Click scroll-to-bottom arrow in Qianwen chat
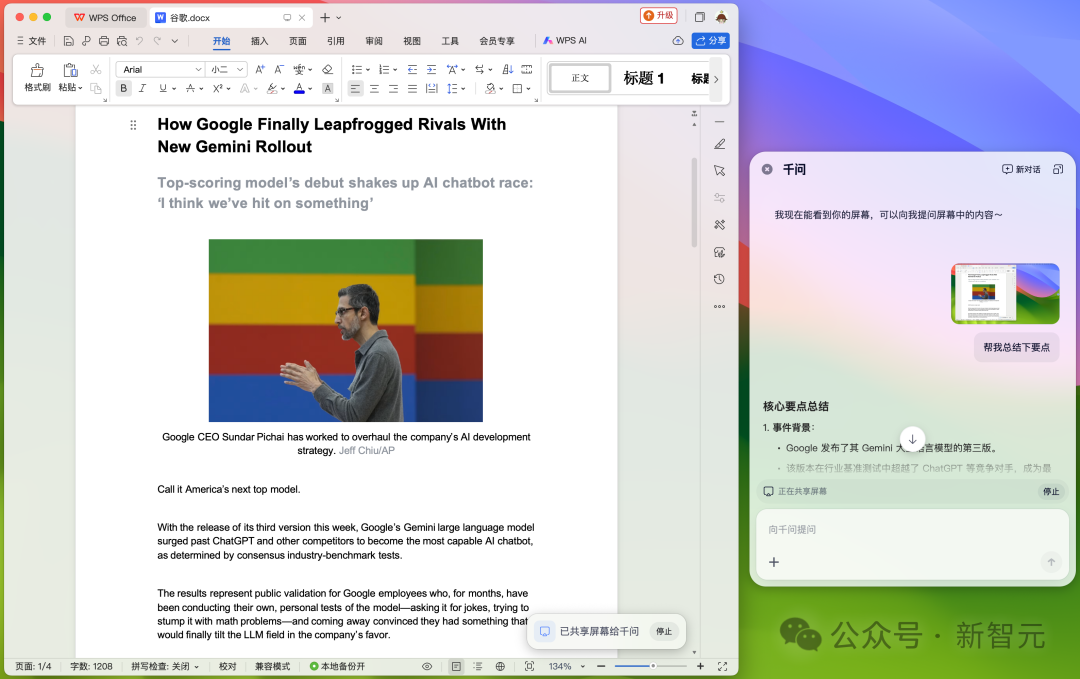 coord(912,439)
